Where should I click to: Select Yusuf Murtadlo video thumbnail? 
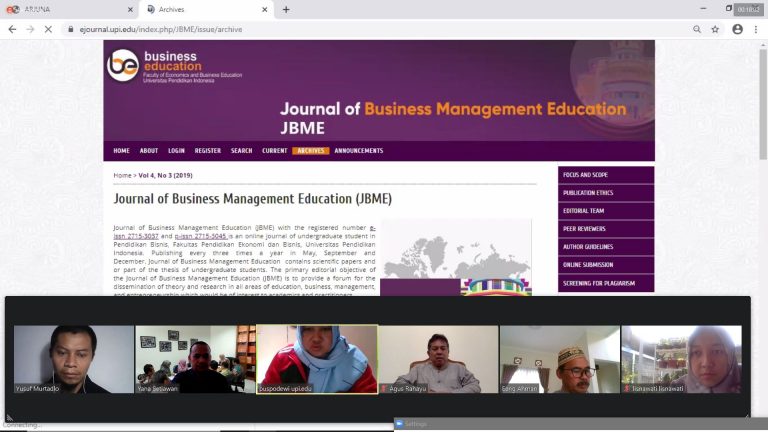tap(73, 359)
